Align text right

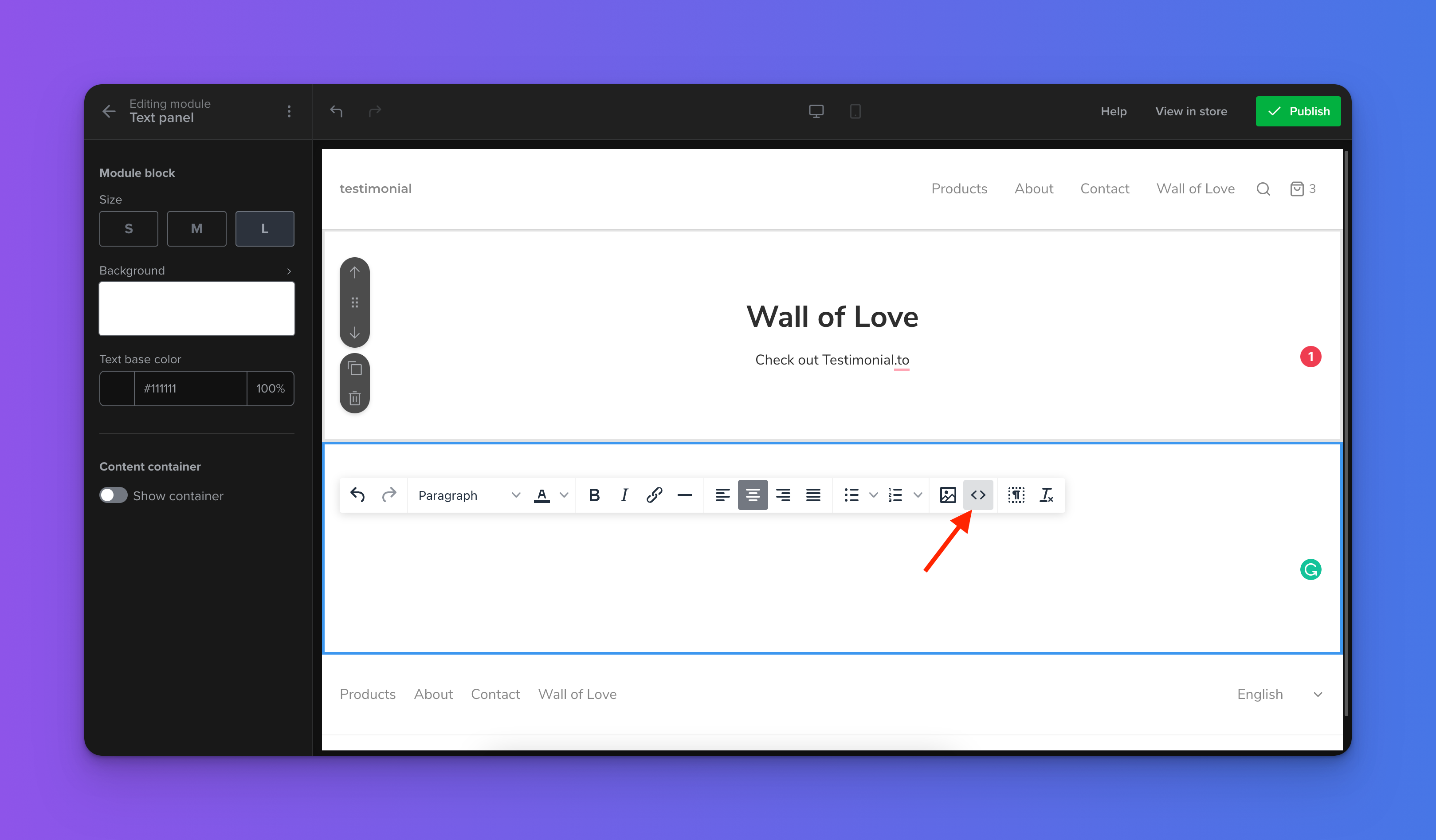(x=783, y=495)
